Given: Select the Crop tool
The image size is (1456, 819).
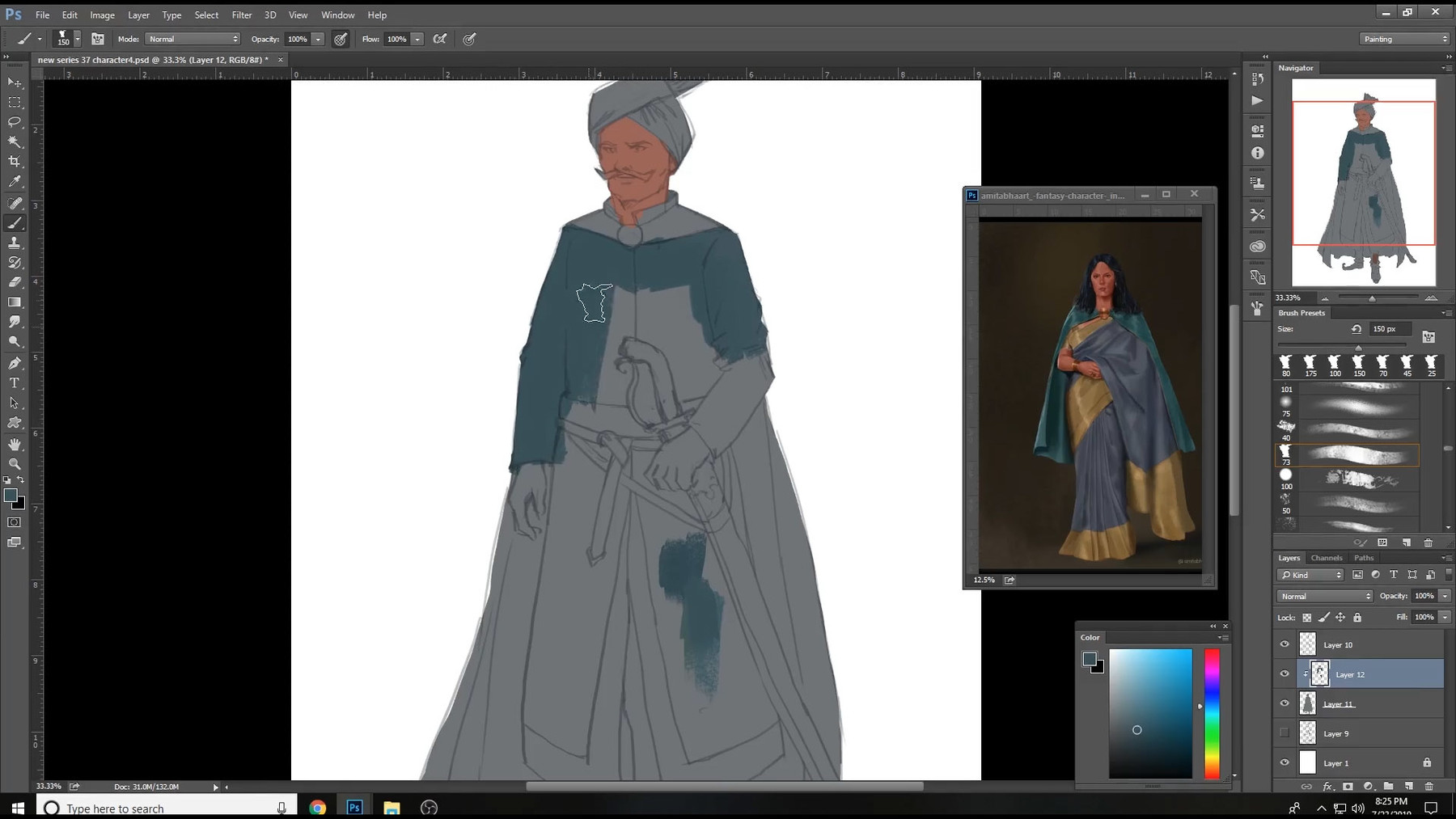Looking at the screenshot, I should pos(14,161).
